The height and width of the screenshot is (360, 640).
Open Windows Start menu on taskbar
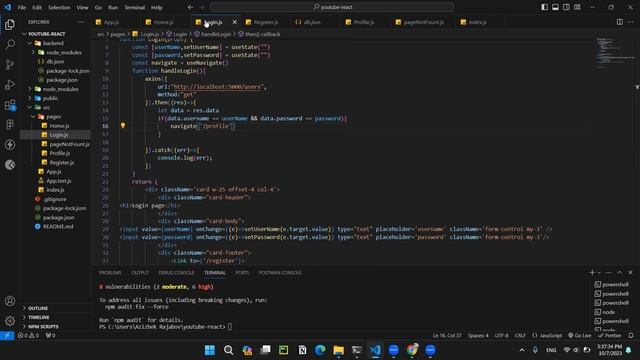click(210, 350)
